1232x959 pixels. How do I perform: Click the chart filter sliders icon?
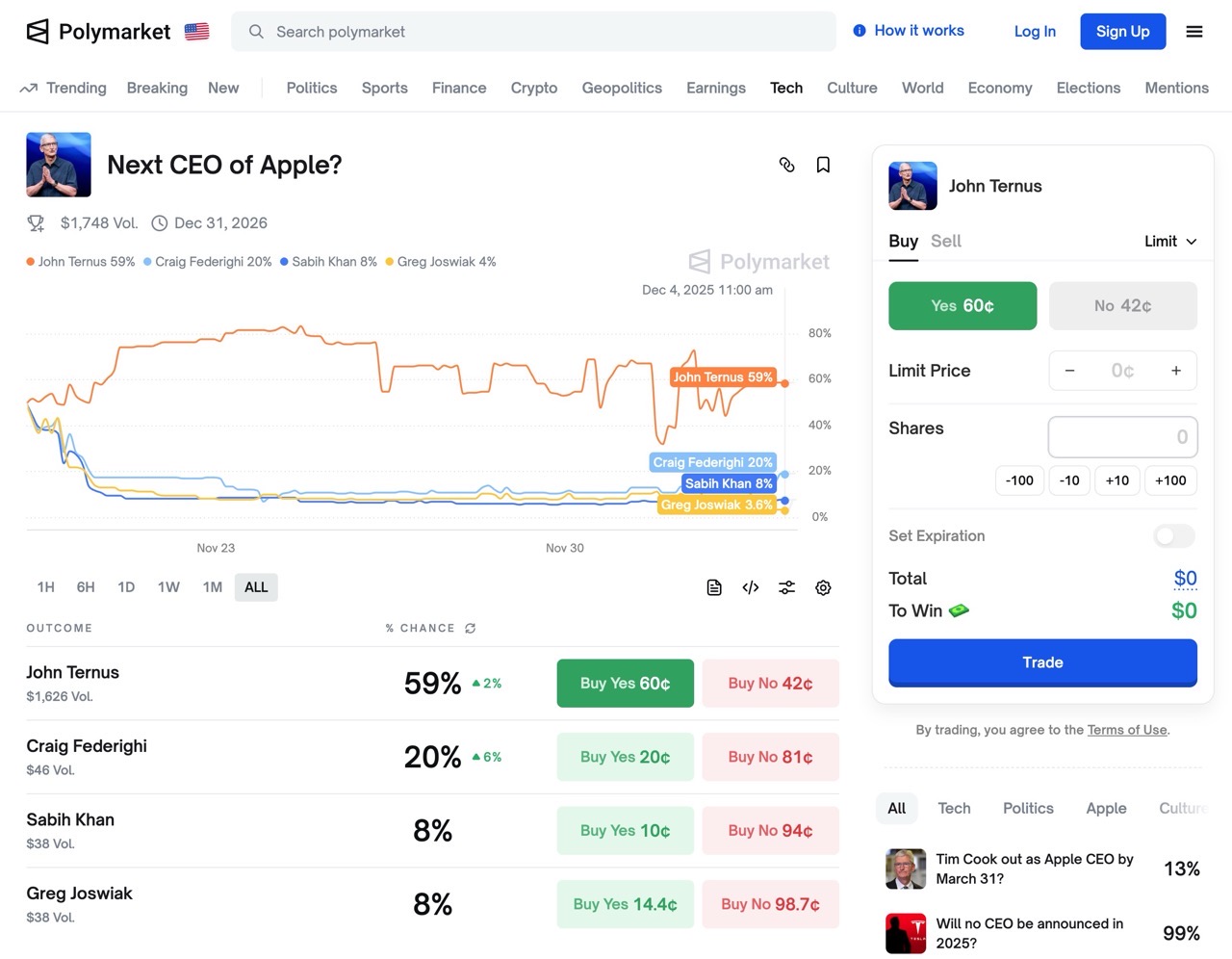point(786,587)
